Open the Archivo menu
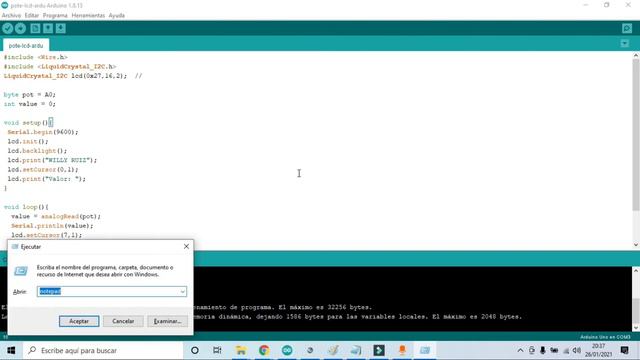Image resolution: width=640 pixels, height=360 pixels. [11, 16]
